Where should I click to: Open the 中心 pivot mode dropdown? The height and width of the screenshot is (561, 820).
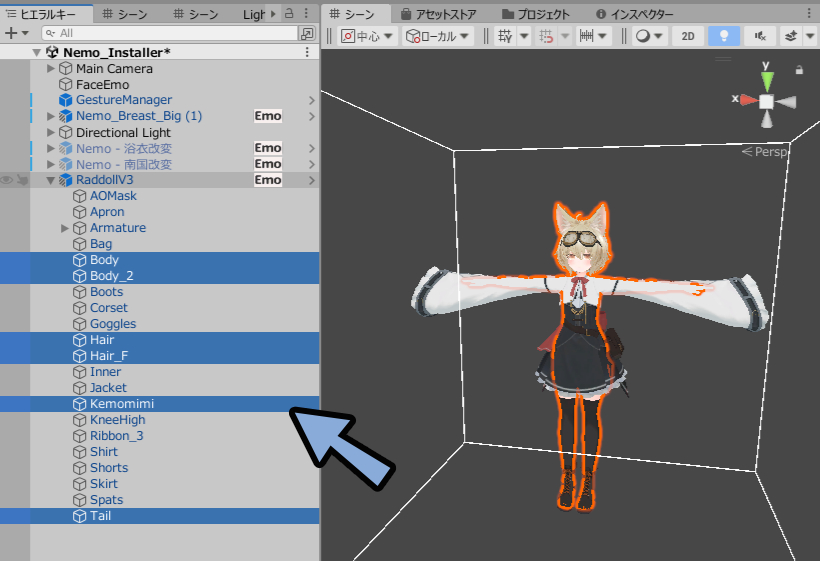(366, 35)
